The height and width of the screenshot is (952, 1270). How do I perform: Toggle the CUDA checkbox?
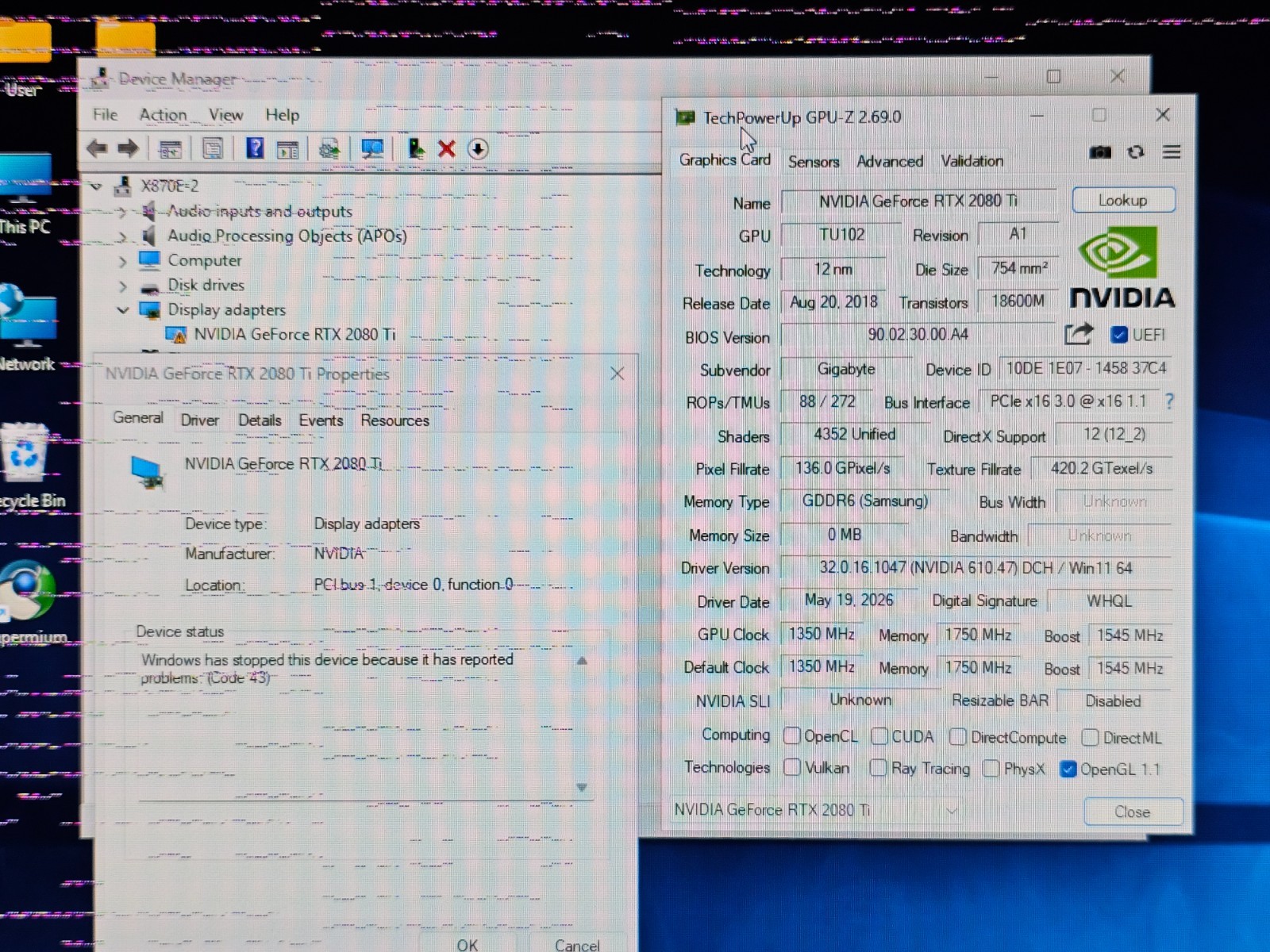[x=879, y=736]
